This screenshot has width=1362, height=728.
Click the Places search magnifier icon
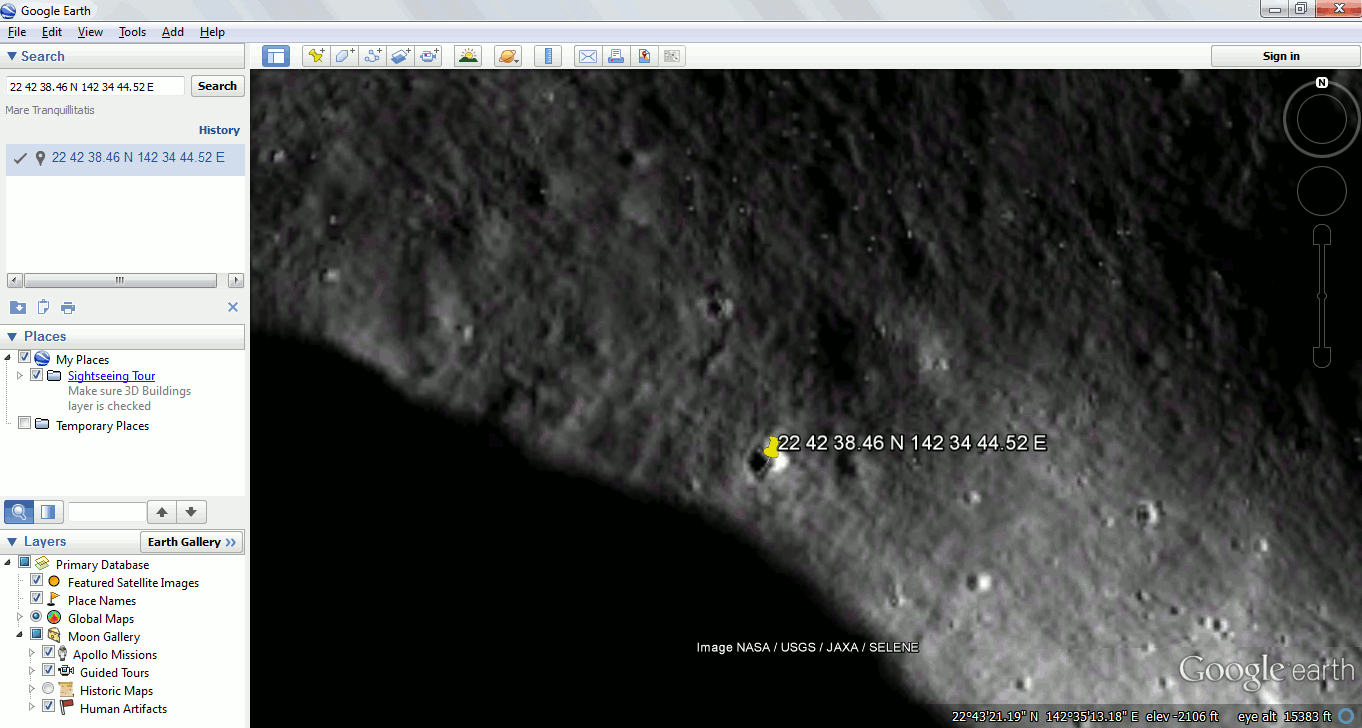19,512
